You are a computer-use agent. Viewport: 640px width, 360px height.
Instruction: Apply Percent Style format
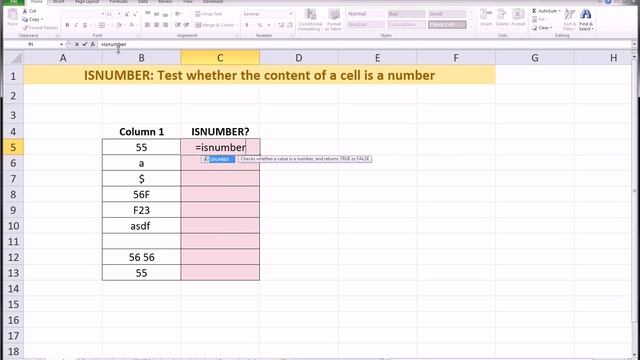260,25
